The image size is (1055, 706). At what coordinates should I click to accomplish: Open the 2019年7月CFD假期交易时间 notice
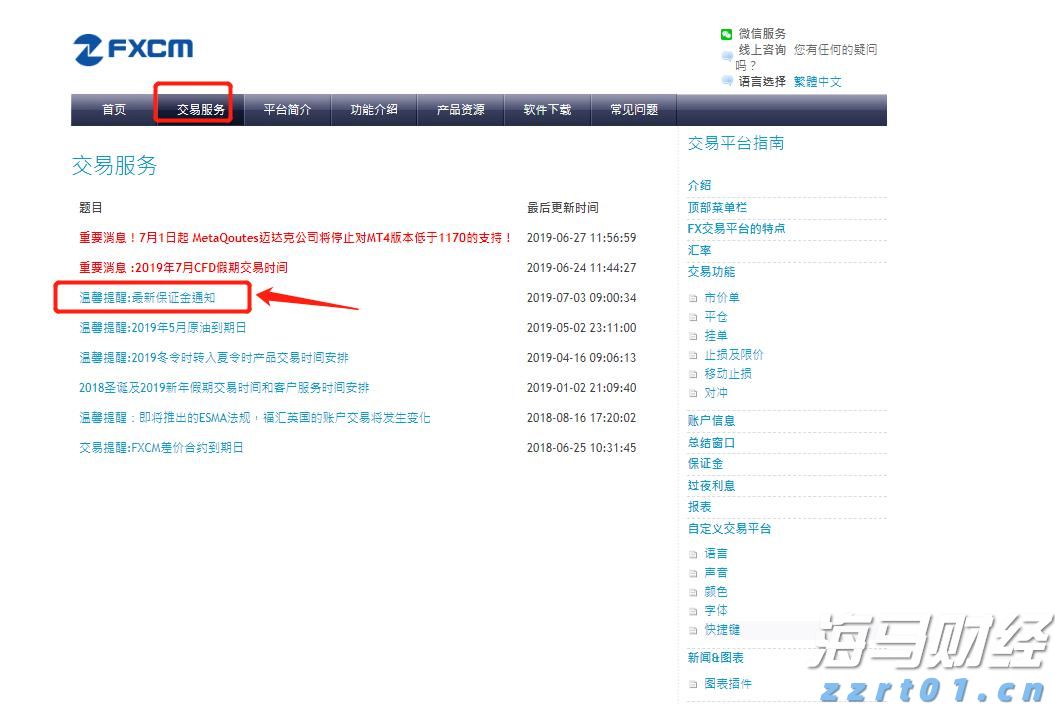(x=182, y=267)
